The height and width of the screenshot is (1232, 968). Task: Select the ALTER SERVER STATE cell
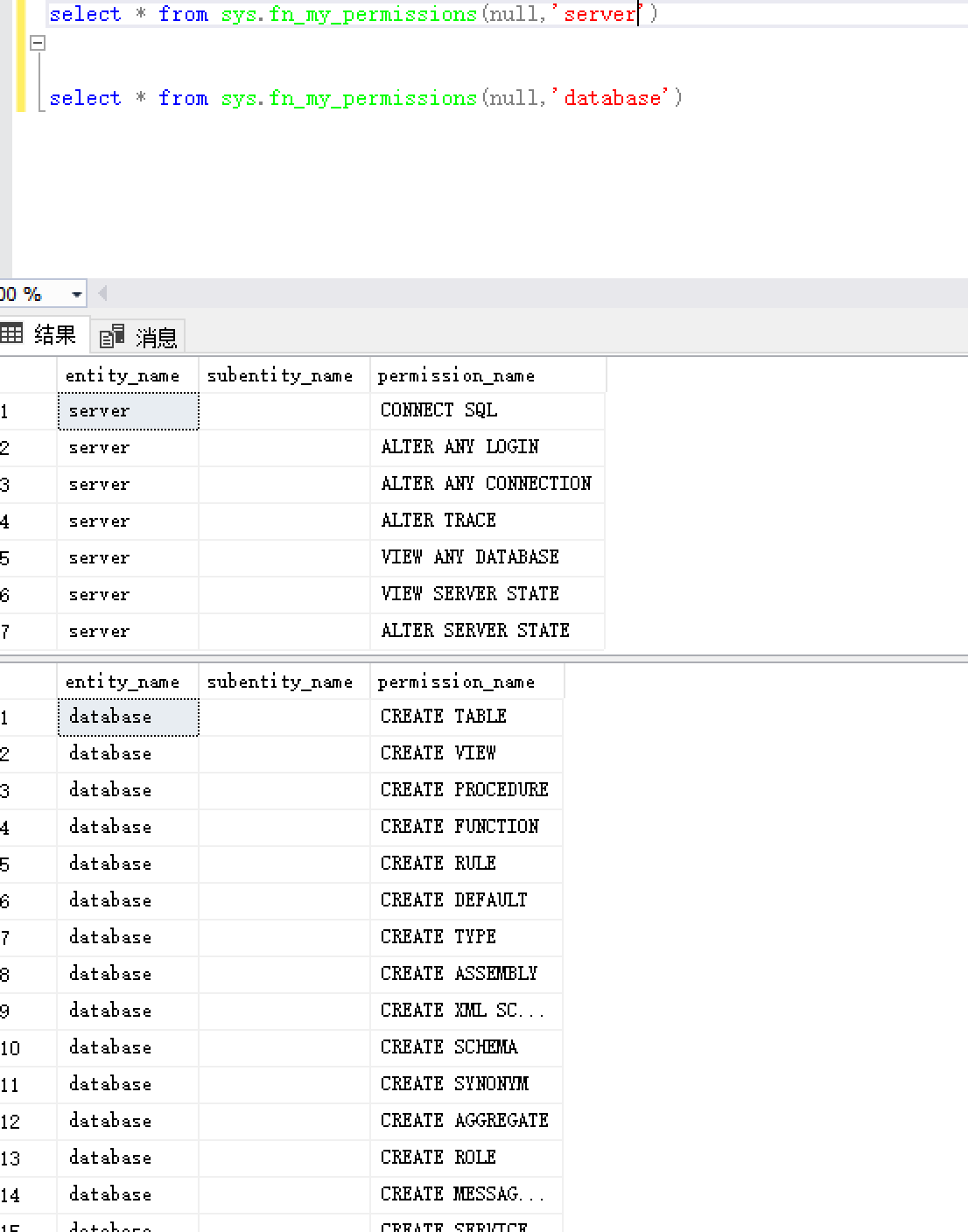[488, 631]
